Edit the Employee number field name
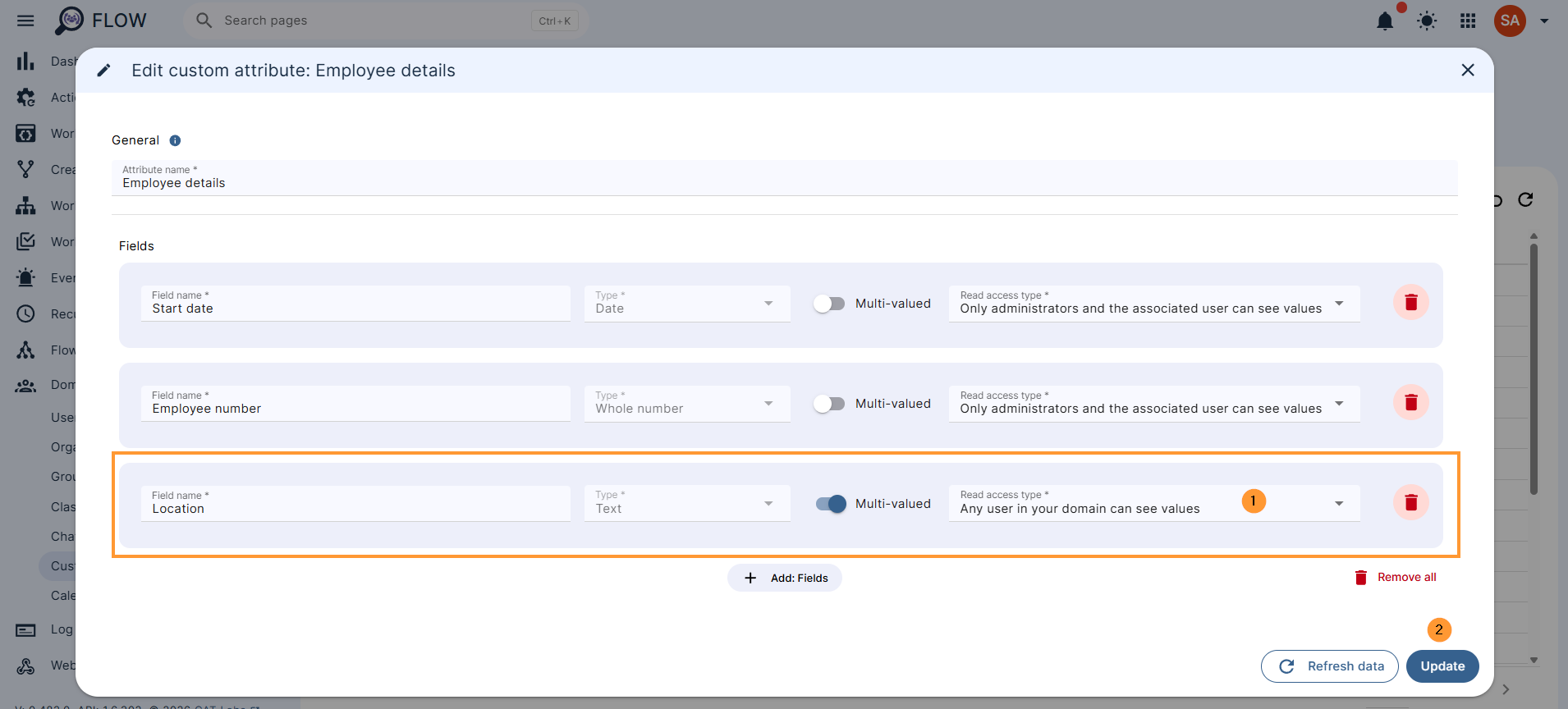This screenshot has width=1568, height=709. (x=355, y=404)
